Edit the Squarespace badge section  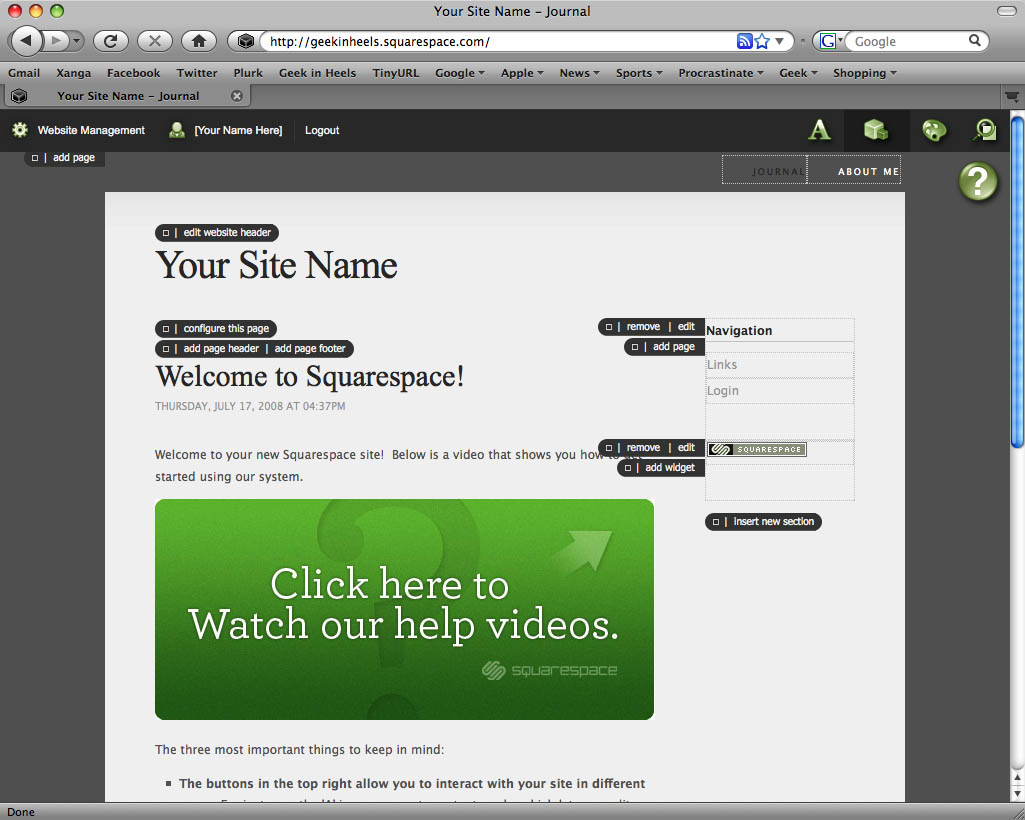click(686, 447)
